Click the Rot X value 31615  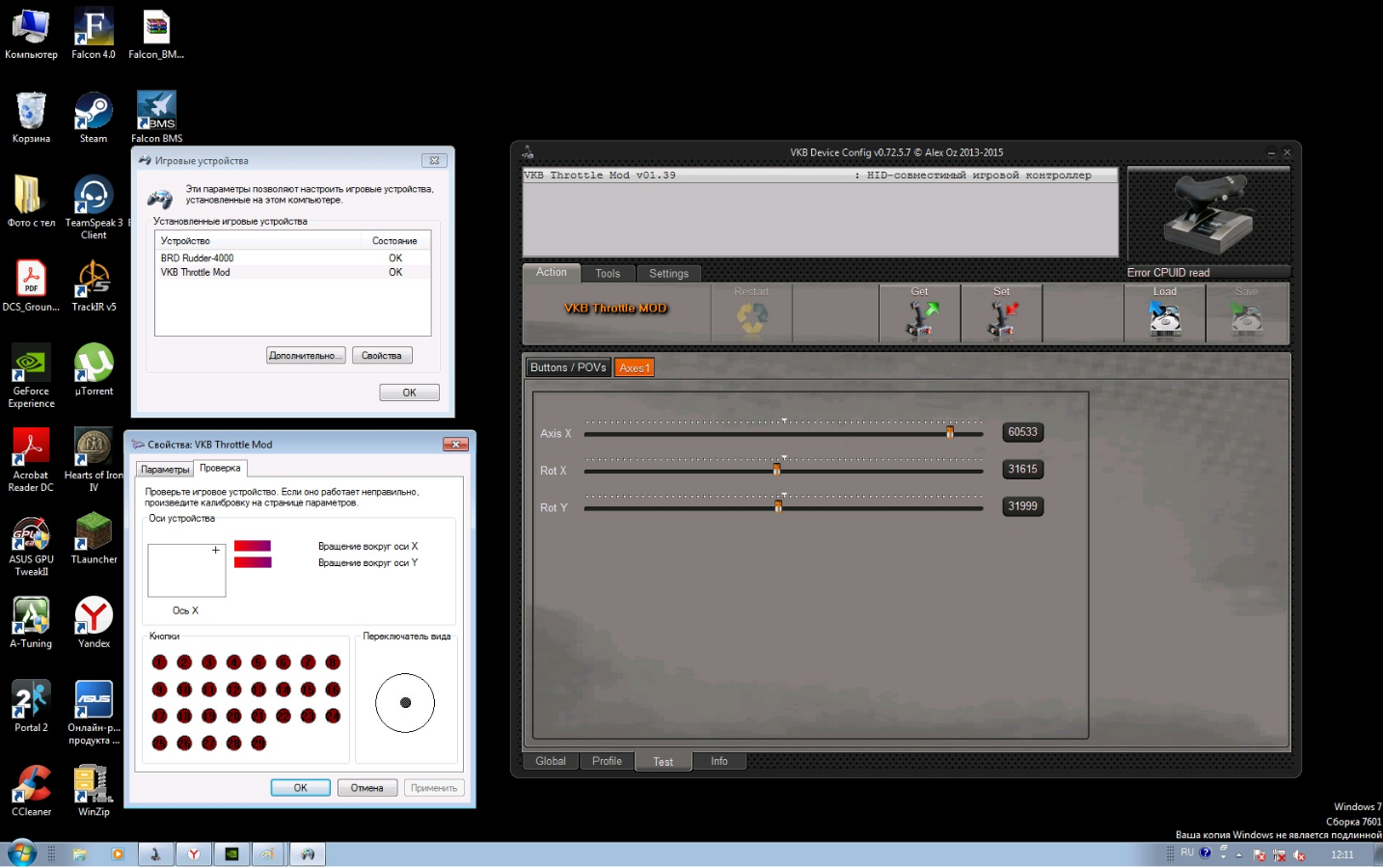[1023, 470]
